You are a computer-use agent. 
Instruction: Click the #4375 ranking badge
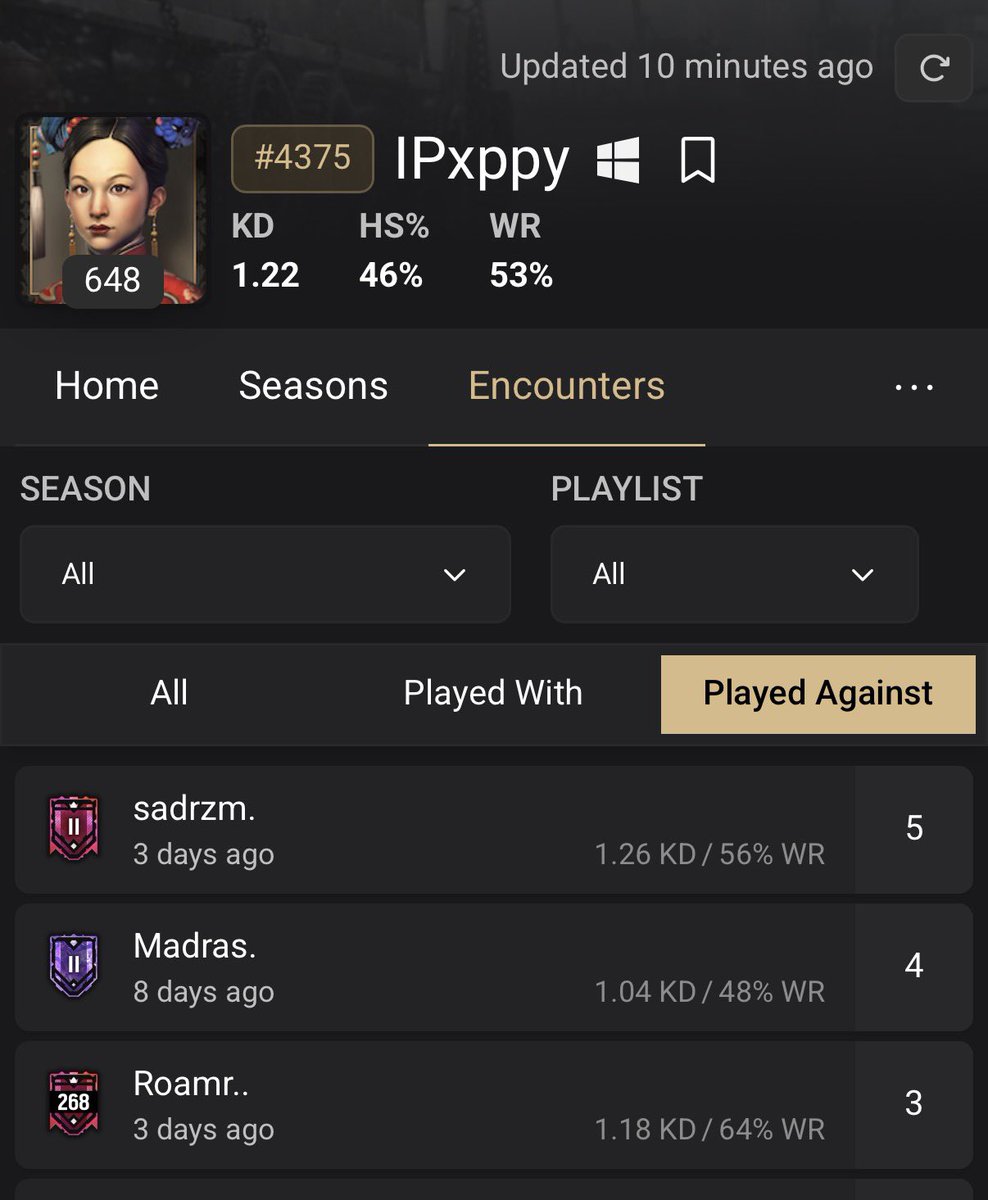pyautogui.click(x=302, y=158)
